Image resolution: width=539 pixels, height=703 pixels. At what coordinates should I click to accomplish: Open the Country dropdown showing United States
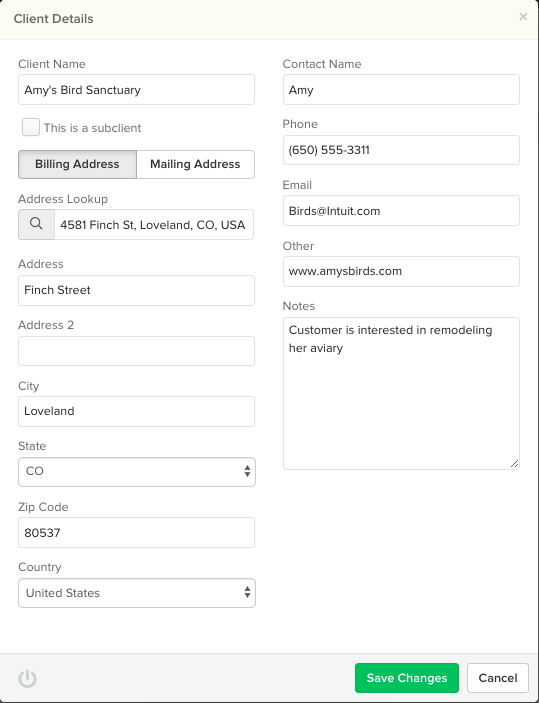coord(137,593)
